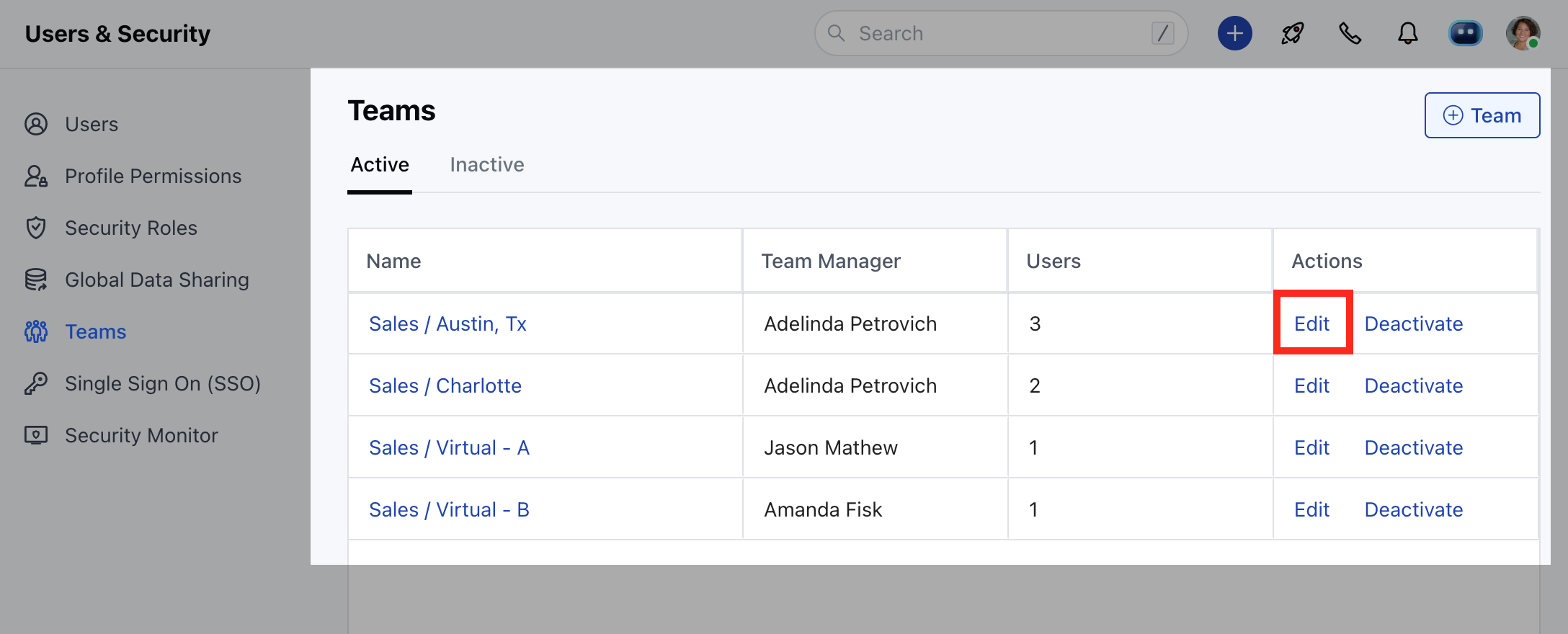Open the notifications bell
The width and height of the screenshot is (1568, 634).
(1407, 34)
